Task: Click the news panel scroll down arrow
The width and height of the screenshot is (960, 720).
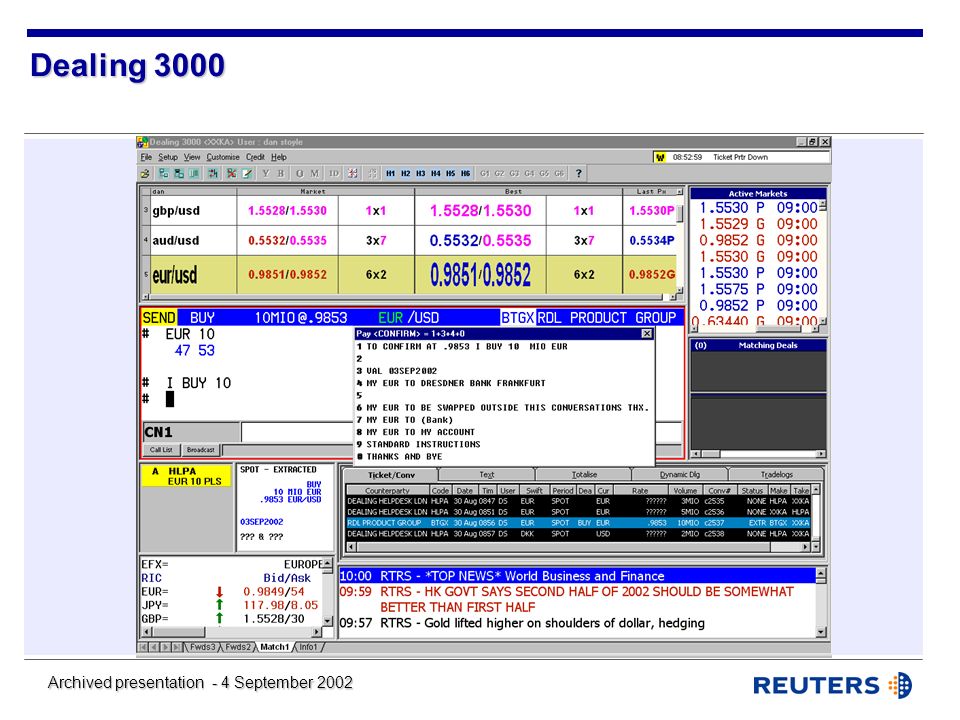Action: pyautogui.click(x=821, y=632)
